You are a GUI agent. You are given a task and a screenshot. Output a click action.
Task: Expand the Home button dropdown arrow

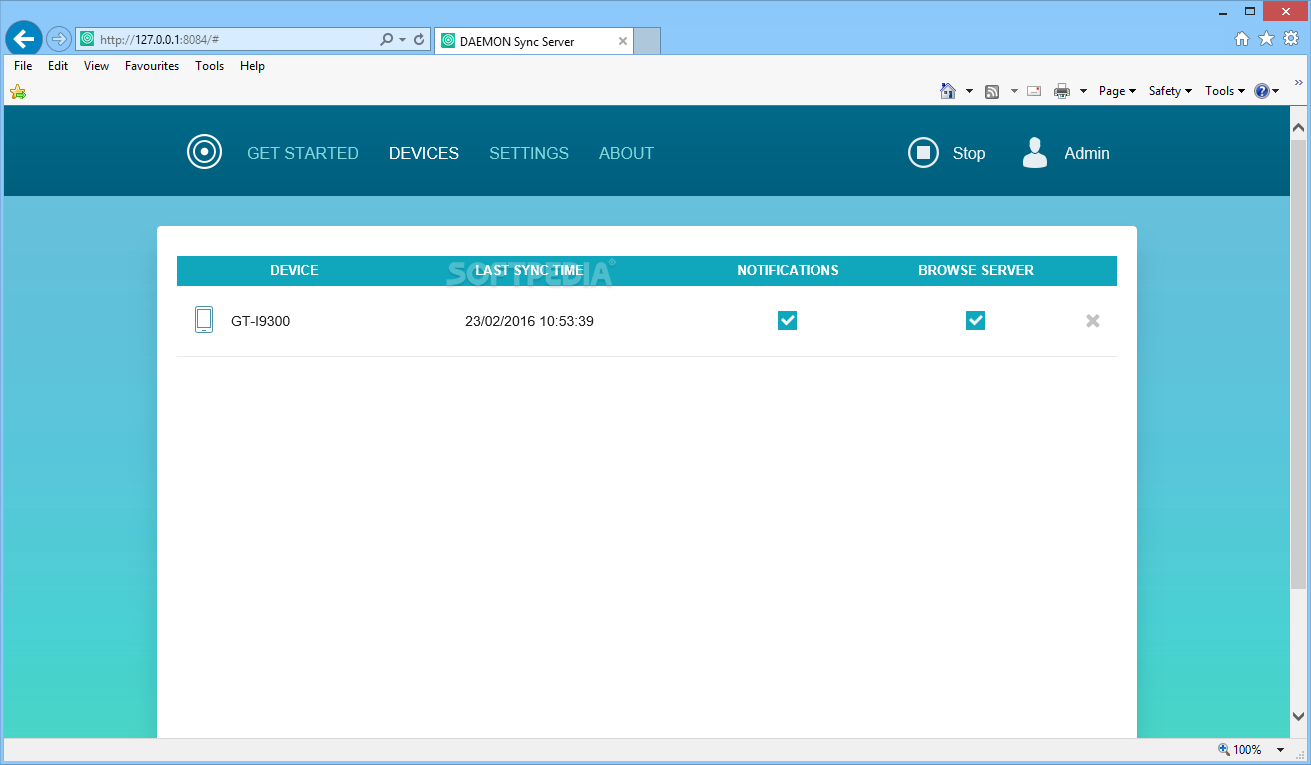click(969, 91)
